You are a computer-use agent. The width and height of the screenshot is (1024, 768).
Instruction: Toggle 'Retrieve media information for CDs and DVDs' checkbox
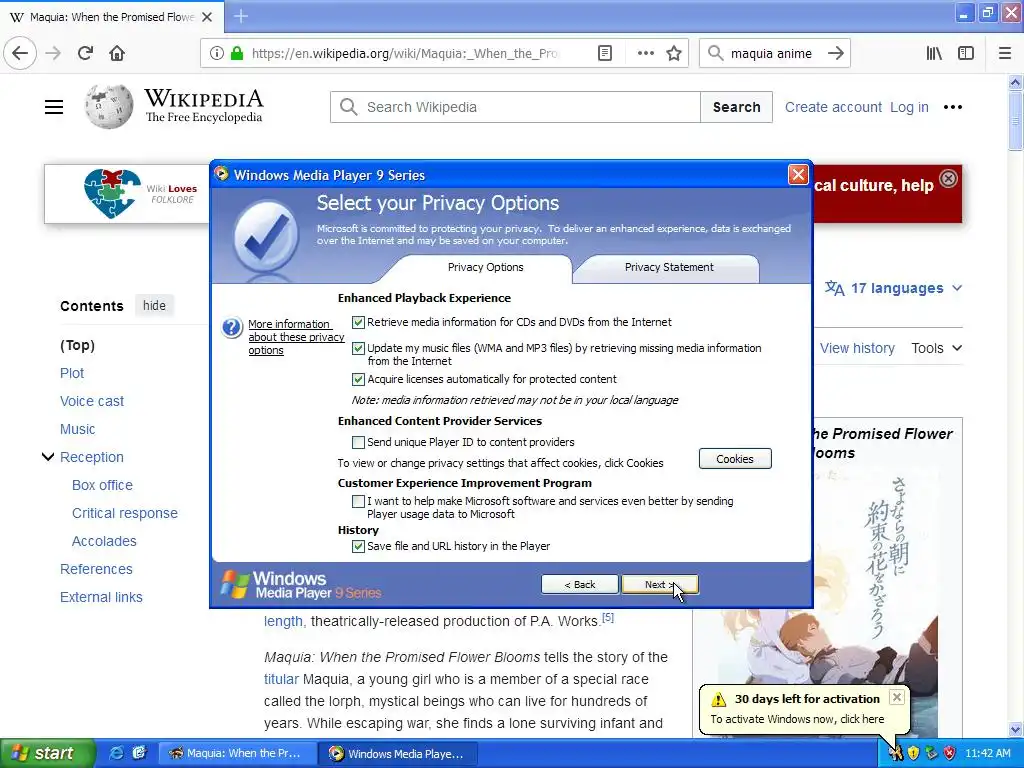358,322
